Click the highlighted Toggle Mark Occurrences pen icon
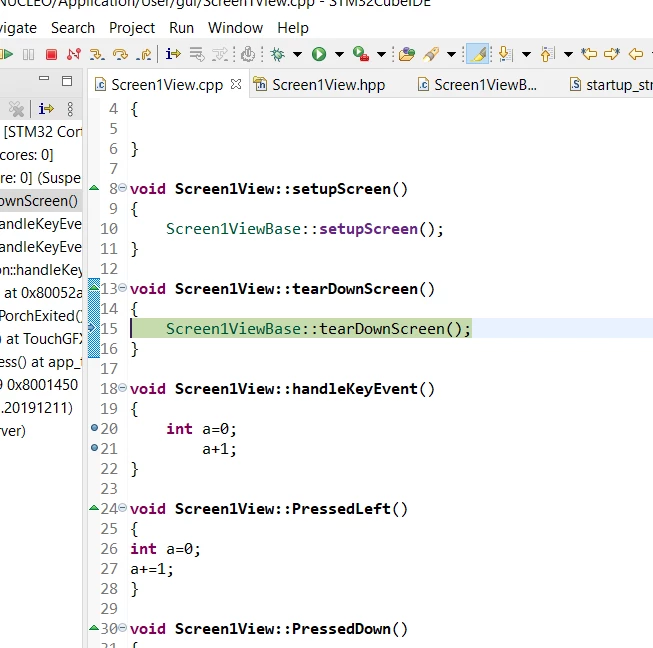The width and height of the screenshot is (653, 648). point(477,54)
